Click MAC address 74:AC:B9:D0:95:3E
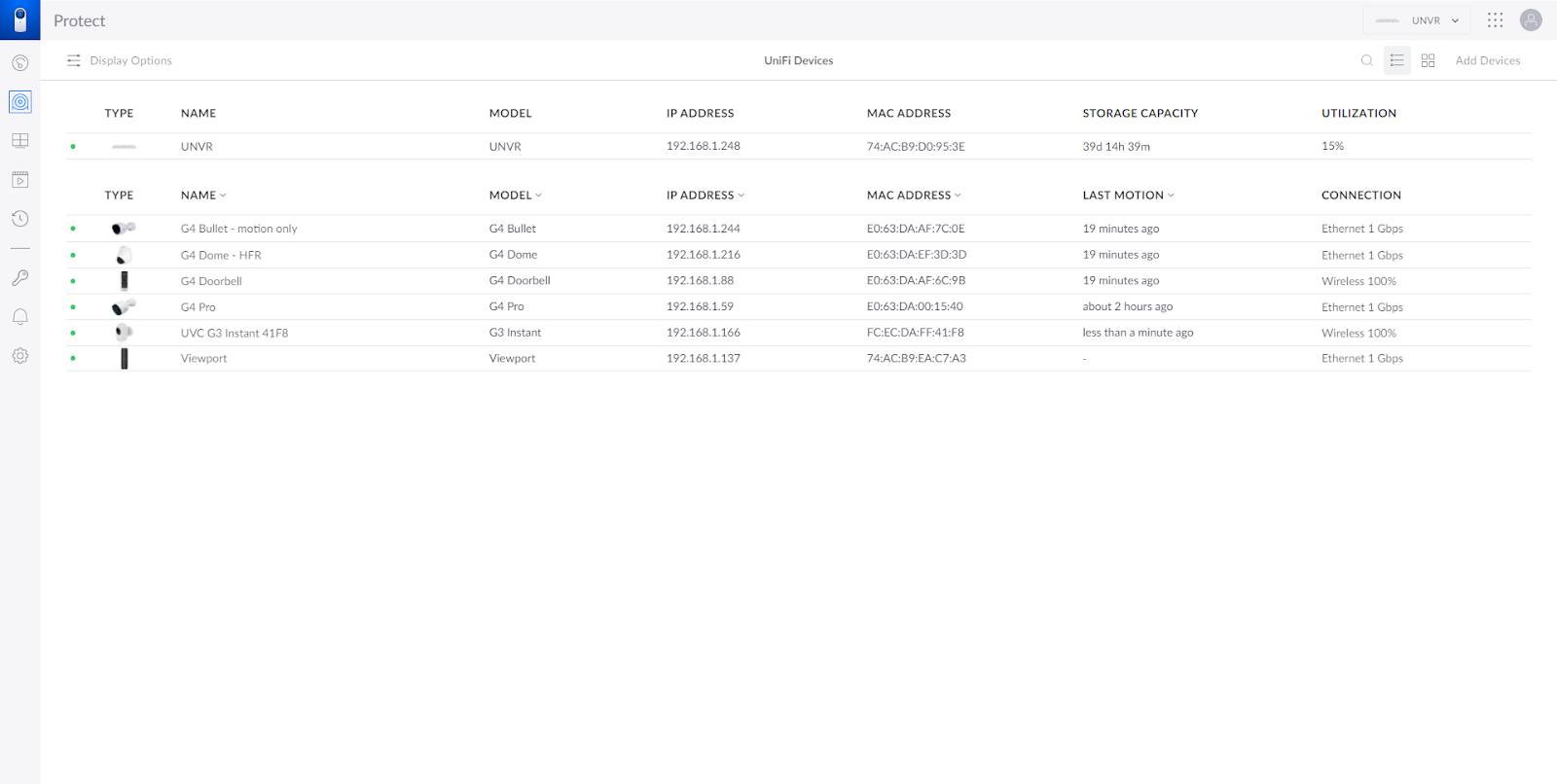Screen dimensions: 1557x784 pos(916,147)
